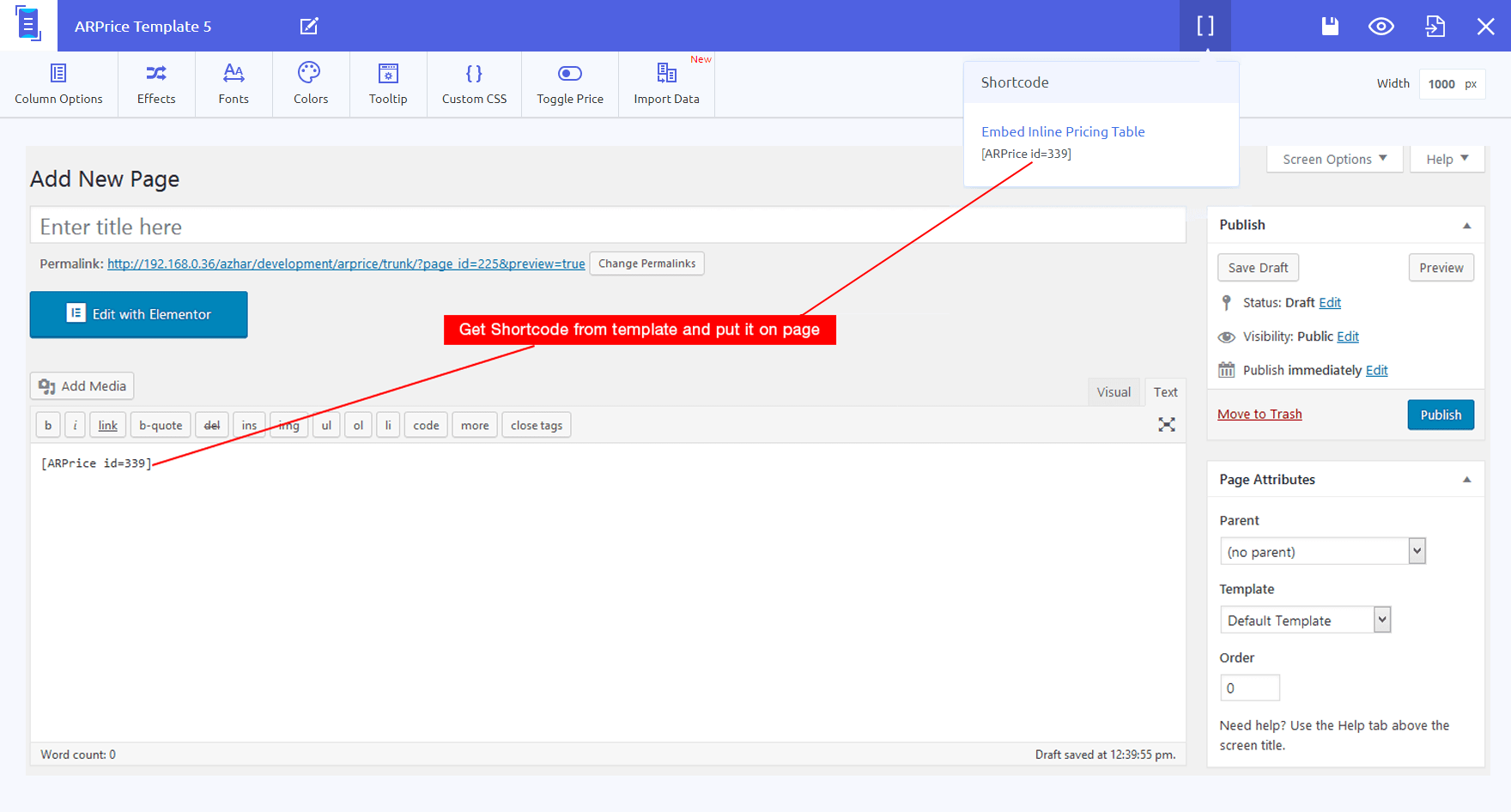Click the Preview button in Publish box

1441,268
